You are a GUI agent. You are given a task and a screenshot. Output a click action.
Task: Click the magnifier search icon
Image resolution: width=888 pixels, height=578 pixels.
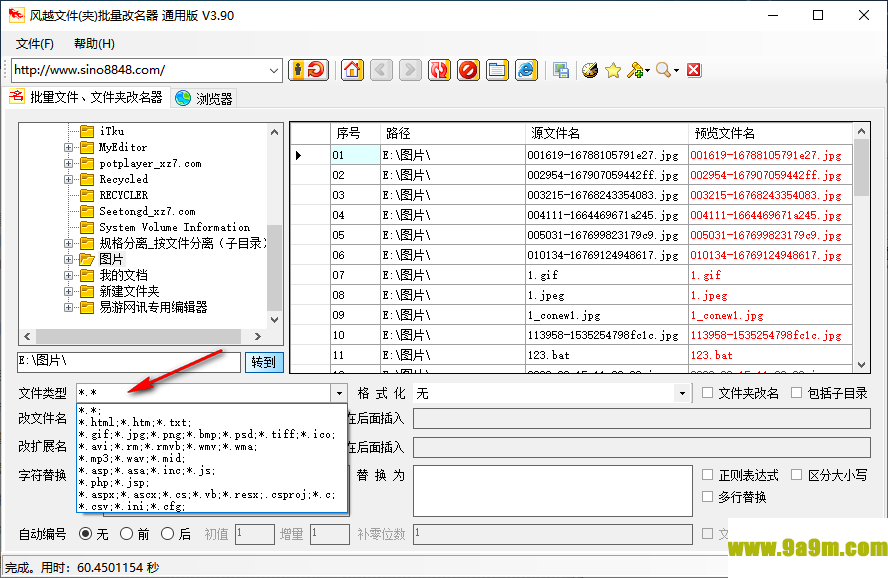(x=663, y=70)
